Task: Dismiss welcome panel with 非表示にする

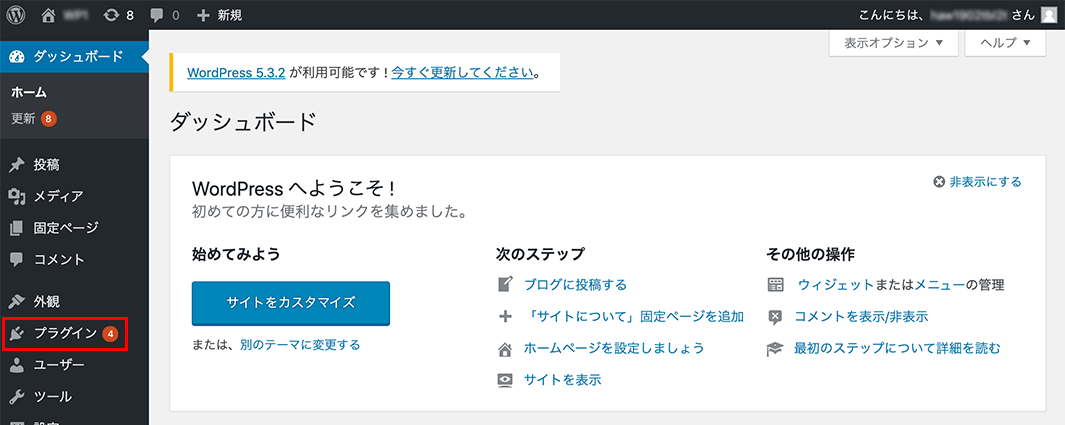Action: click(977, 181)
